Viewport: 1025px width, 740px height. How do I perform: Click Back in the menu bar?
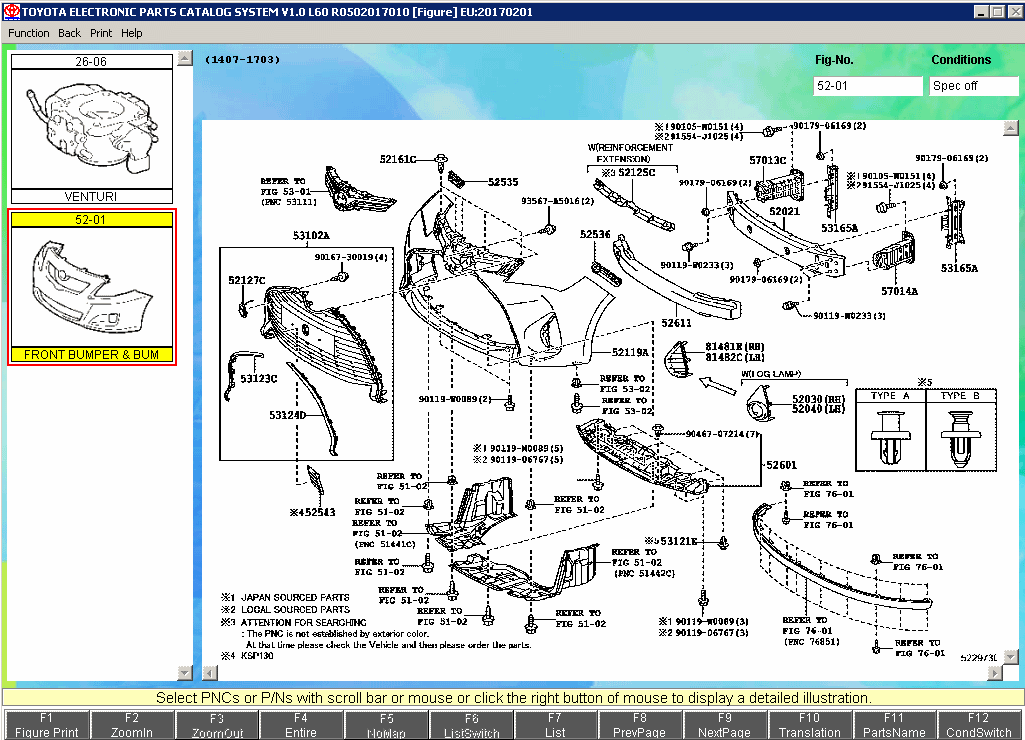click(x=69, y=33)
